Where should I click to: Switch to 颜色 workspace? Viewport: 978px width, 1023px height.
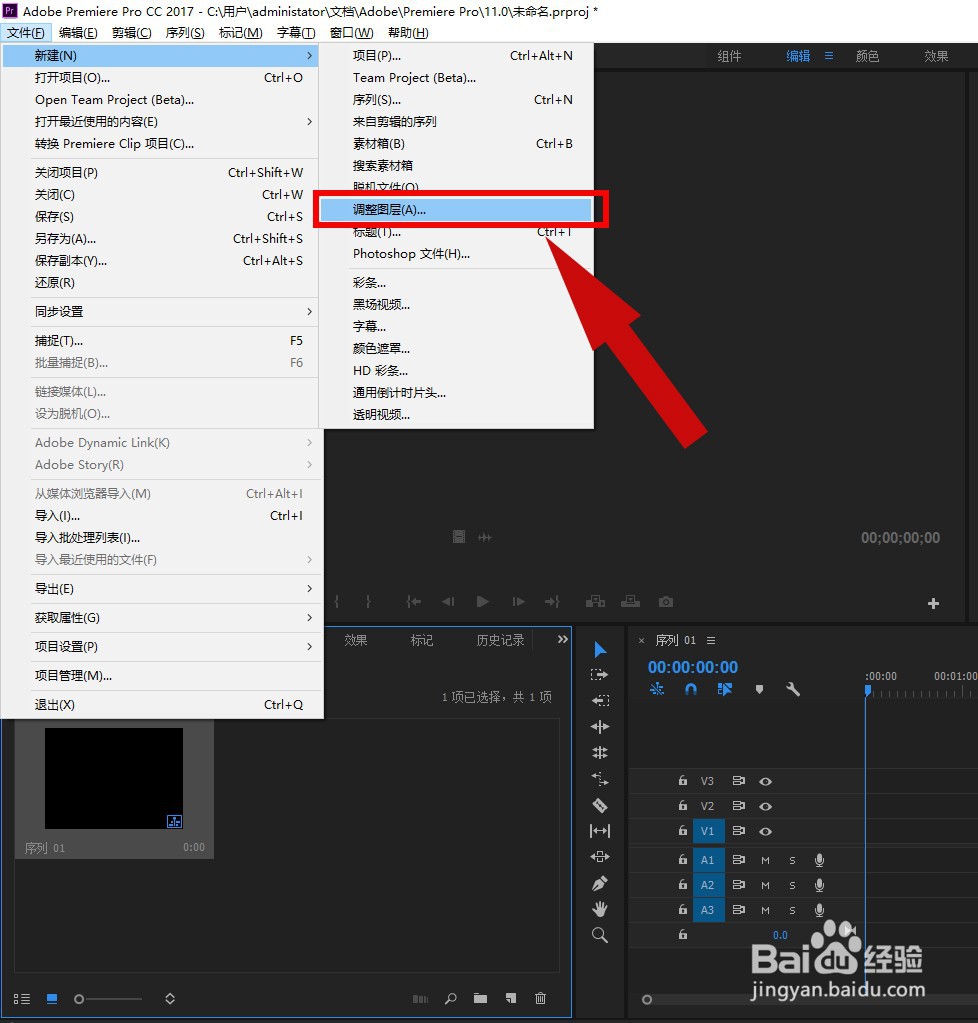tap(867, 56)
